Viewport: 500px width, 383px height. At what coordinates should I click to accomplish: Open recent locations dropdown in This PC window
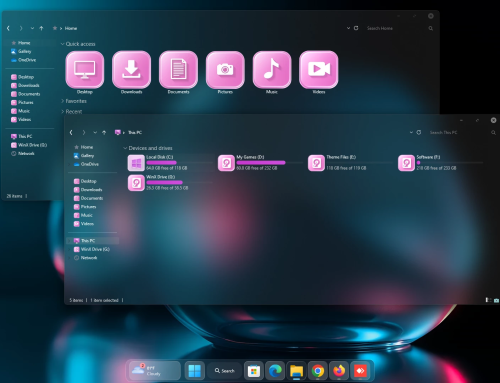point(95,132)
